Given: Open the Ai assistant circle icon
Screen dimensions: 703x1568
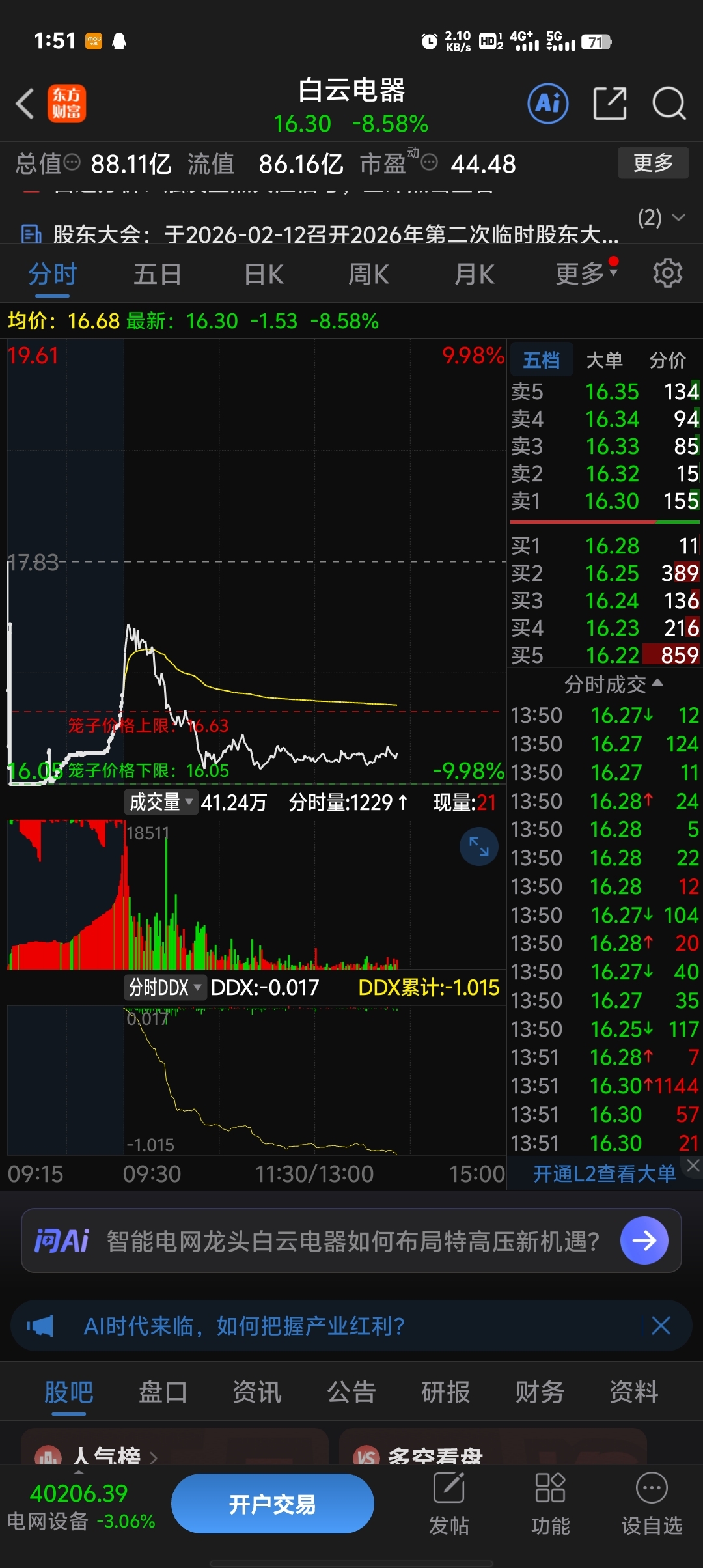Looking at the screenshot, I should point(547,104).
